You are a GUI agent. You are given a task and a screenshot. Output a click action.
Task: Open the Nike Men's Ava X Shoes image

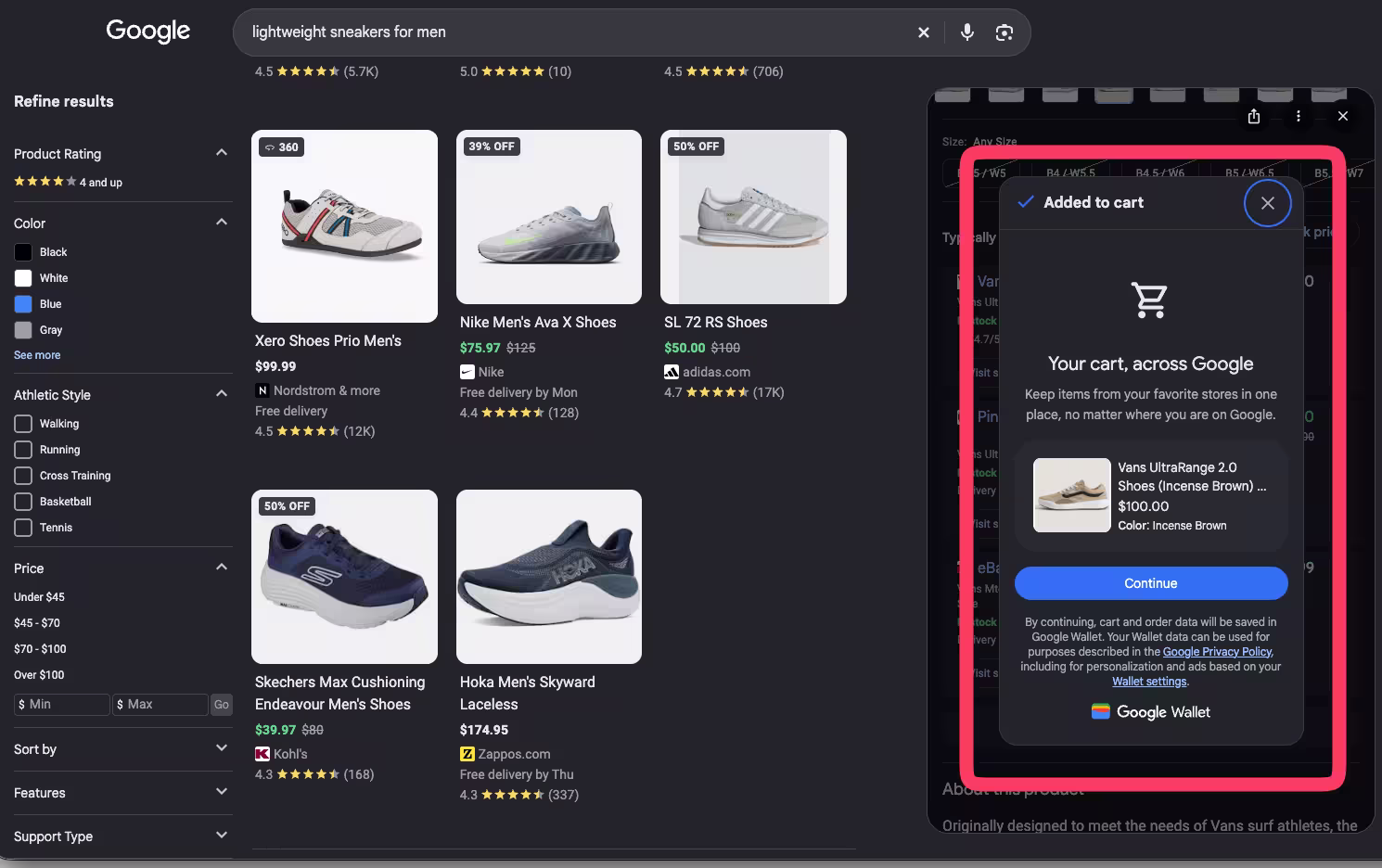coord(549,217)
